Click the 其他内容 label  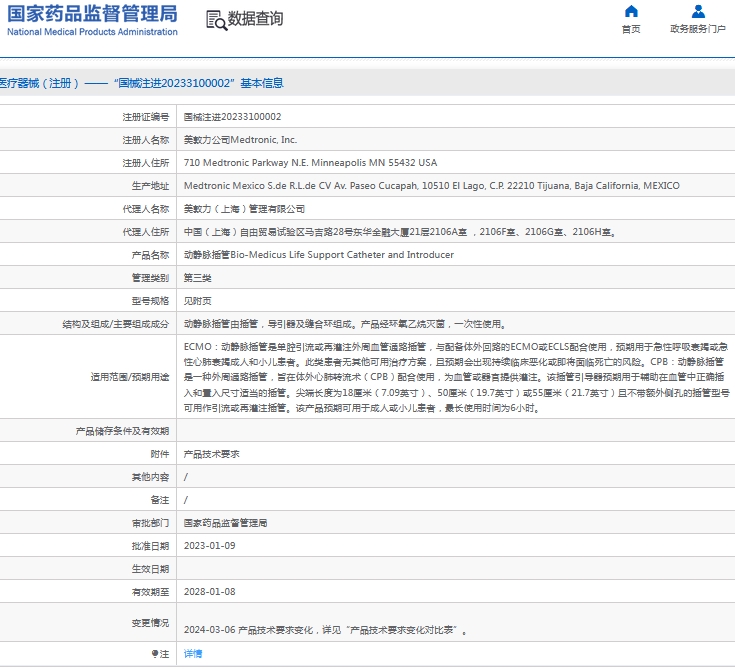[150, 477]
